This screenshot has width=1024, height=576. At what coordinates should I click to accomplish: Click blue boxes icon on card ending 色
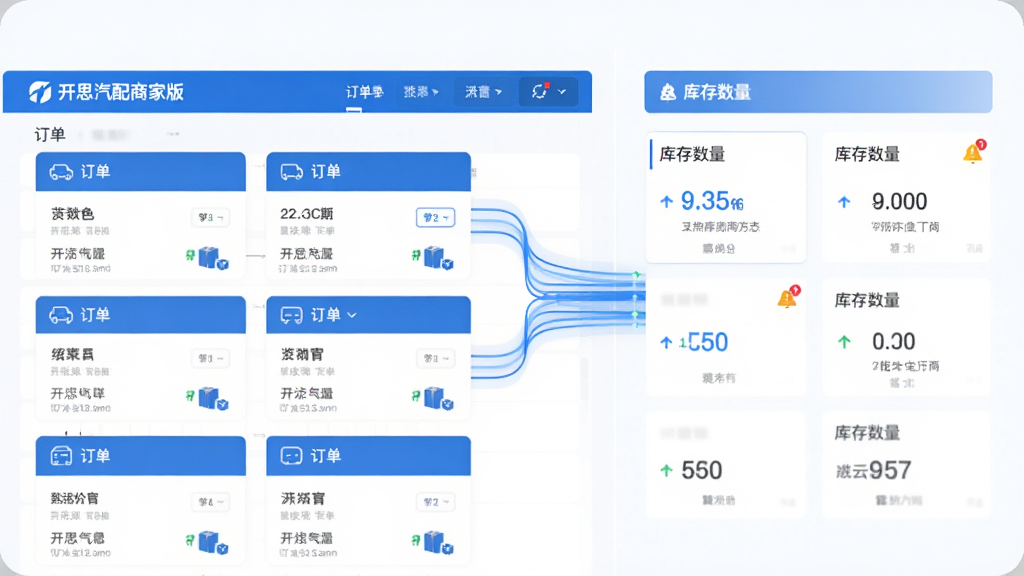pyautogui.click(x=213, y=257)
